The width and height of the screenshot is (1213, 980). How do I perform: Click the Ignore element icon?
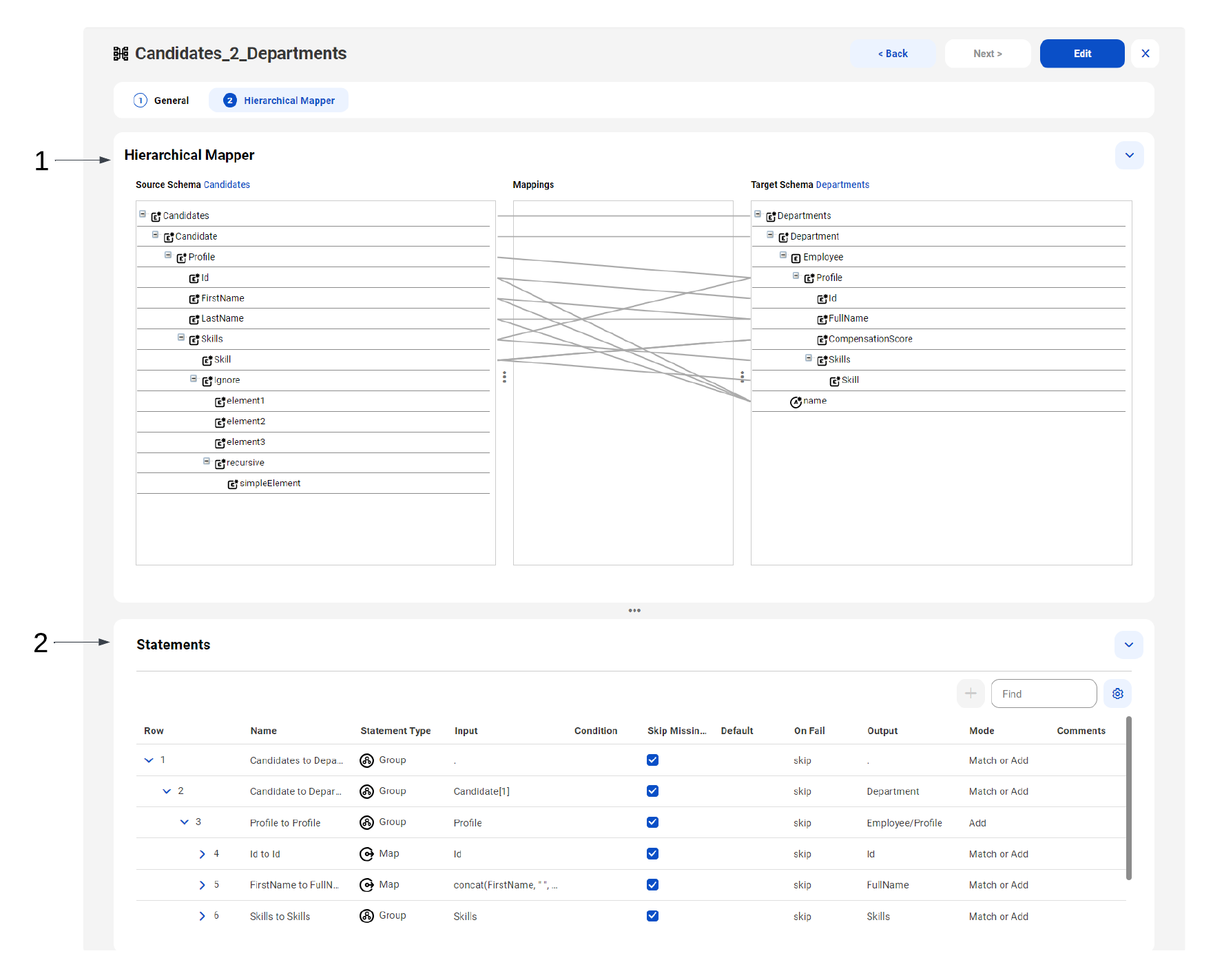[207, 381]
